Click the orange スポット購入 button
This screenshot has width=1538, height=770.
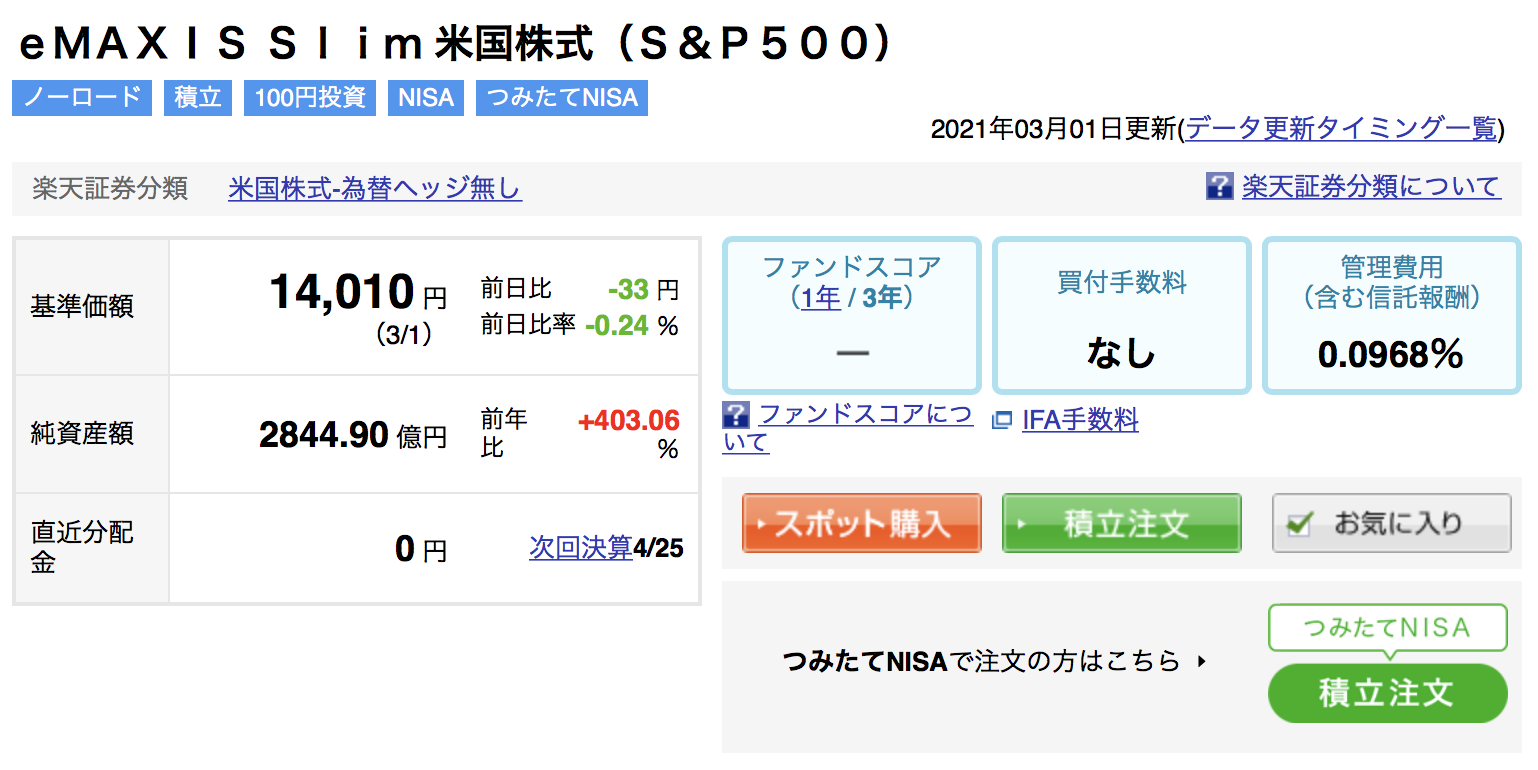[861, 523]
